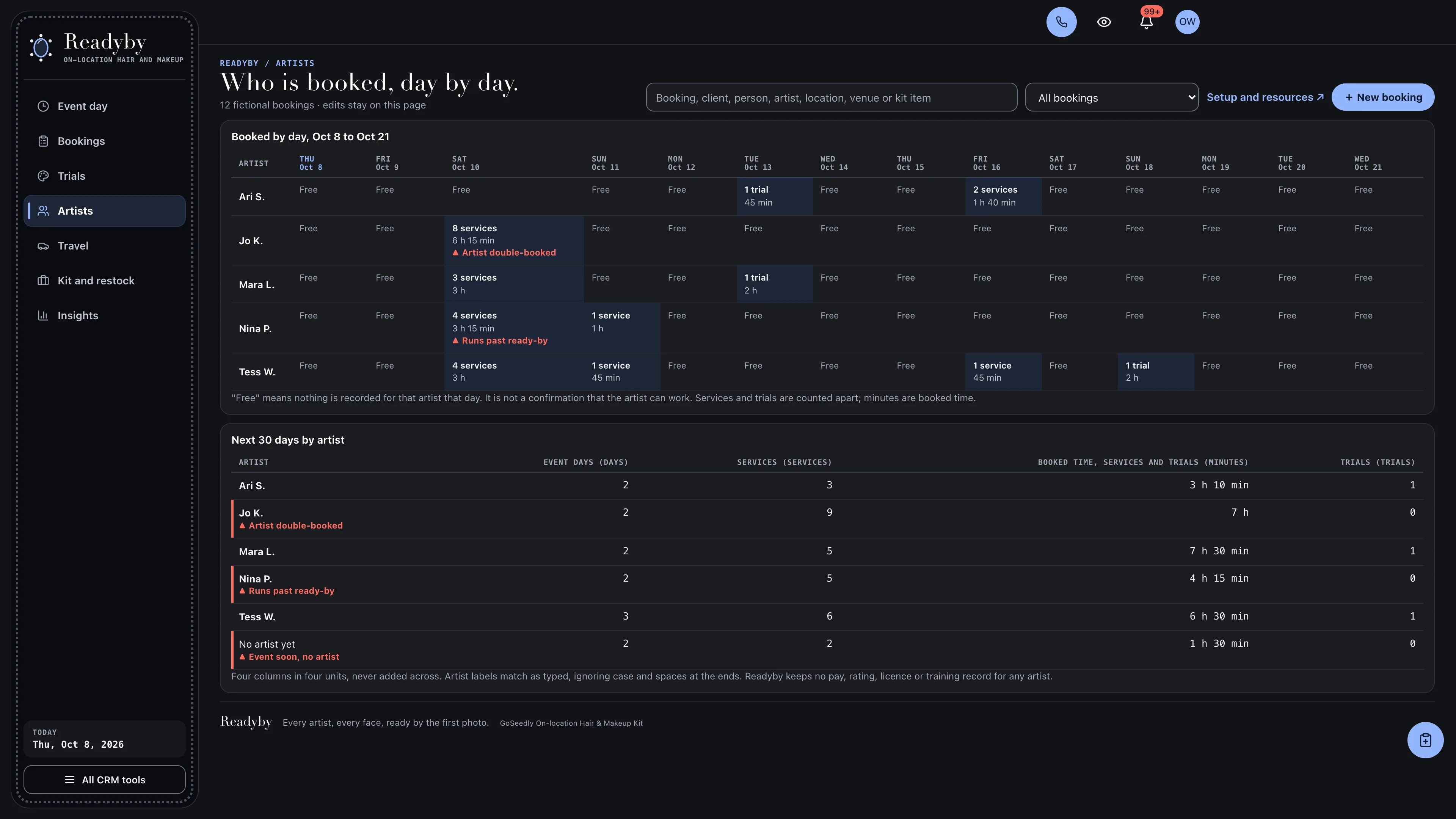Click 'Event soon, no artist' warning
Image resolution: width=1456 pixels, height=819 pixels.
tap(289, 657)
